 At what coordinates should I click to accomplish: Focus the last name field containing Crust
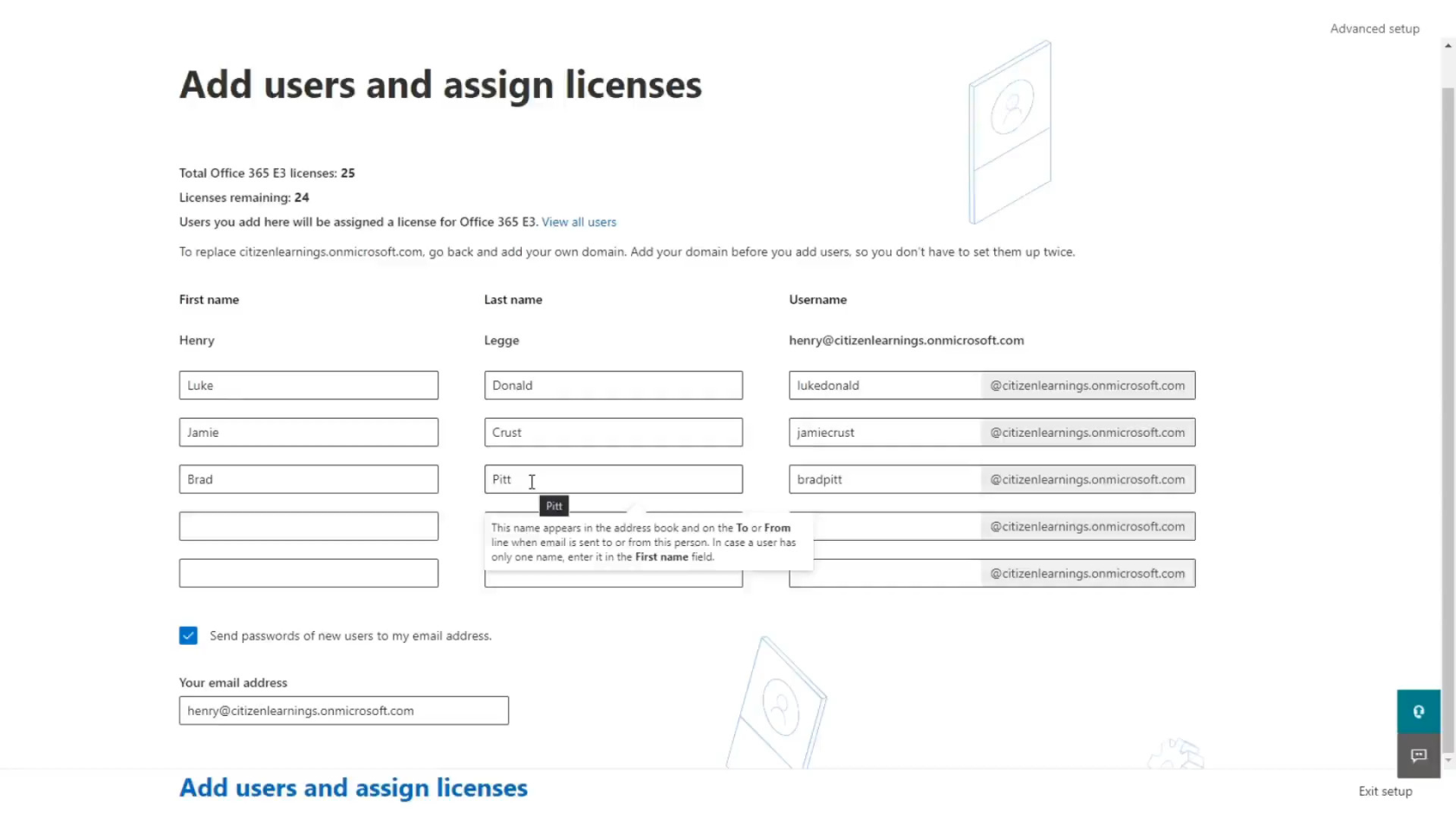(x=613, y=432)
